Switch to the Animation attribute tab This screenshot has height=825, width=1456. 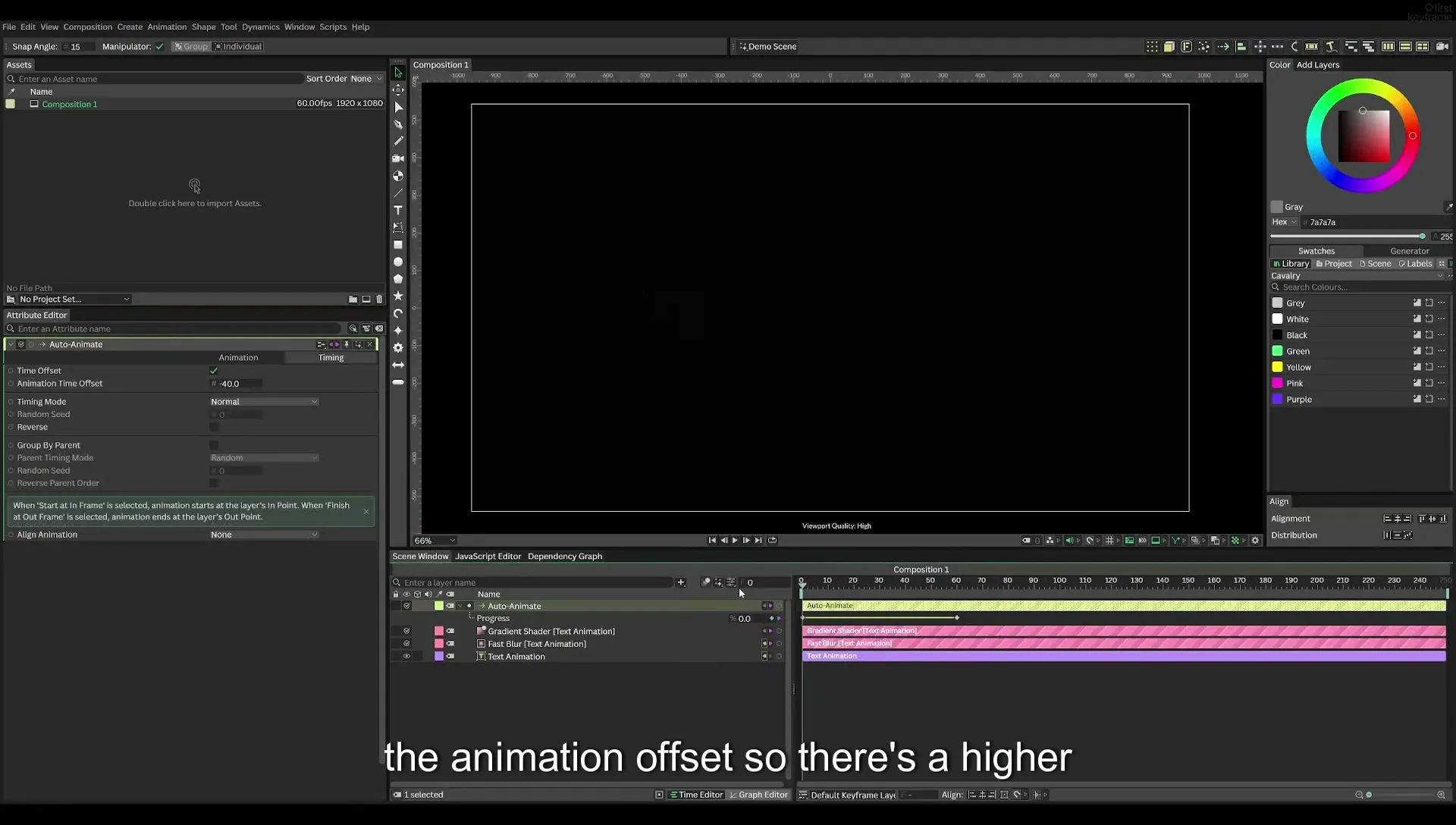(238, 358)
